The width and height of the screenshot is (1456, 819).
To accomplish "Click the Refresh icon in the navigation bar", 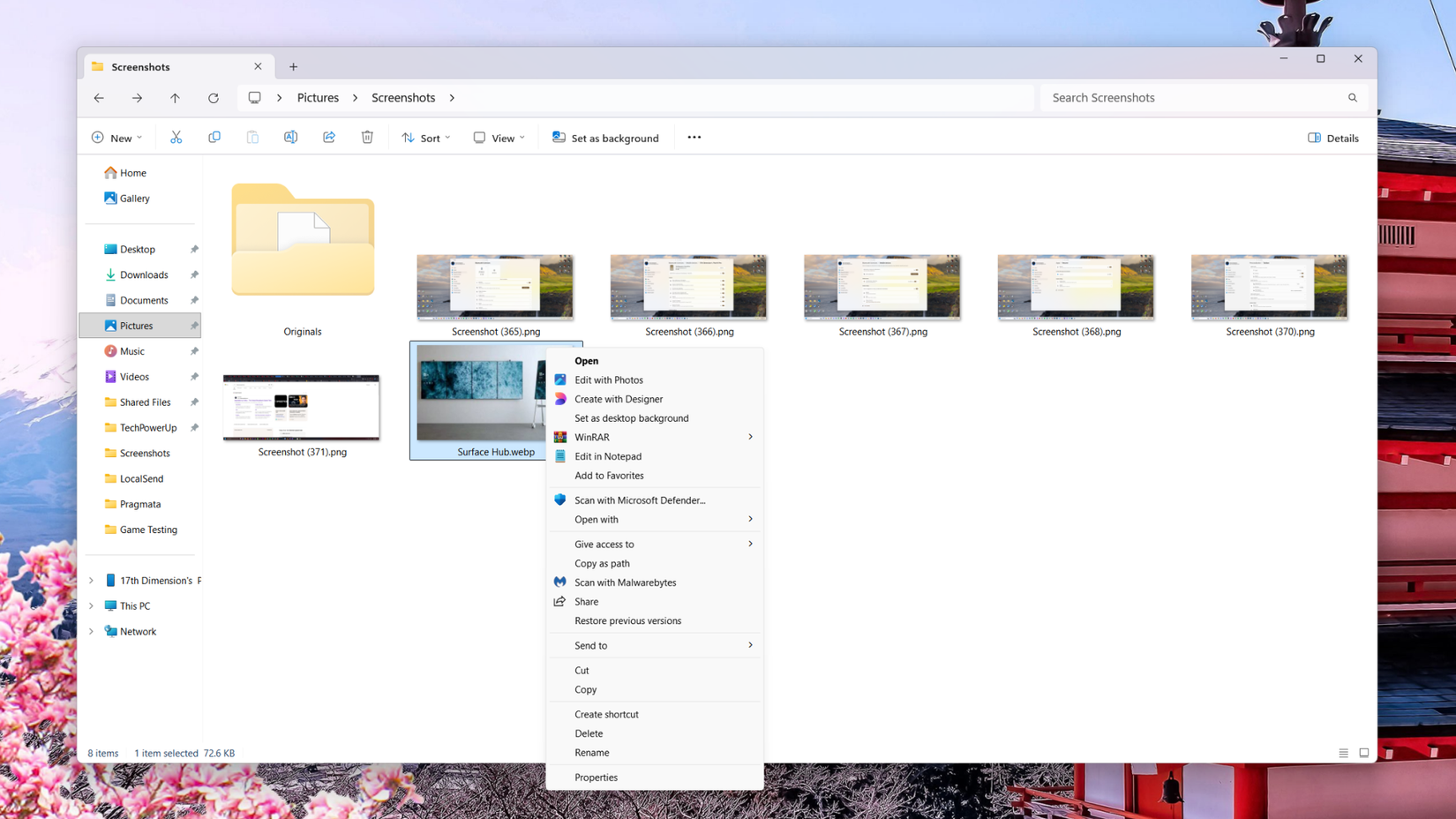I will tap(213, 98).
